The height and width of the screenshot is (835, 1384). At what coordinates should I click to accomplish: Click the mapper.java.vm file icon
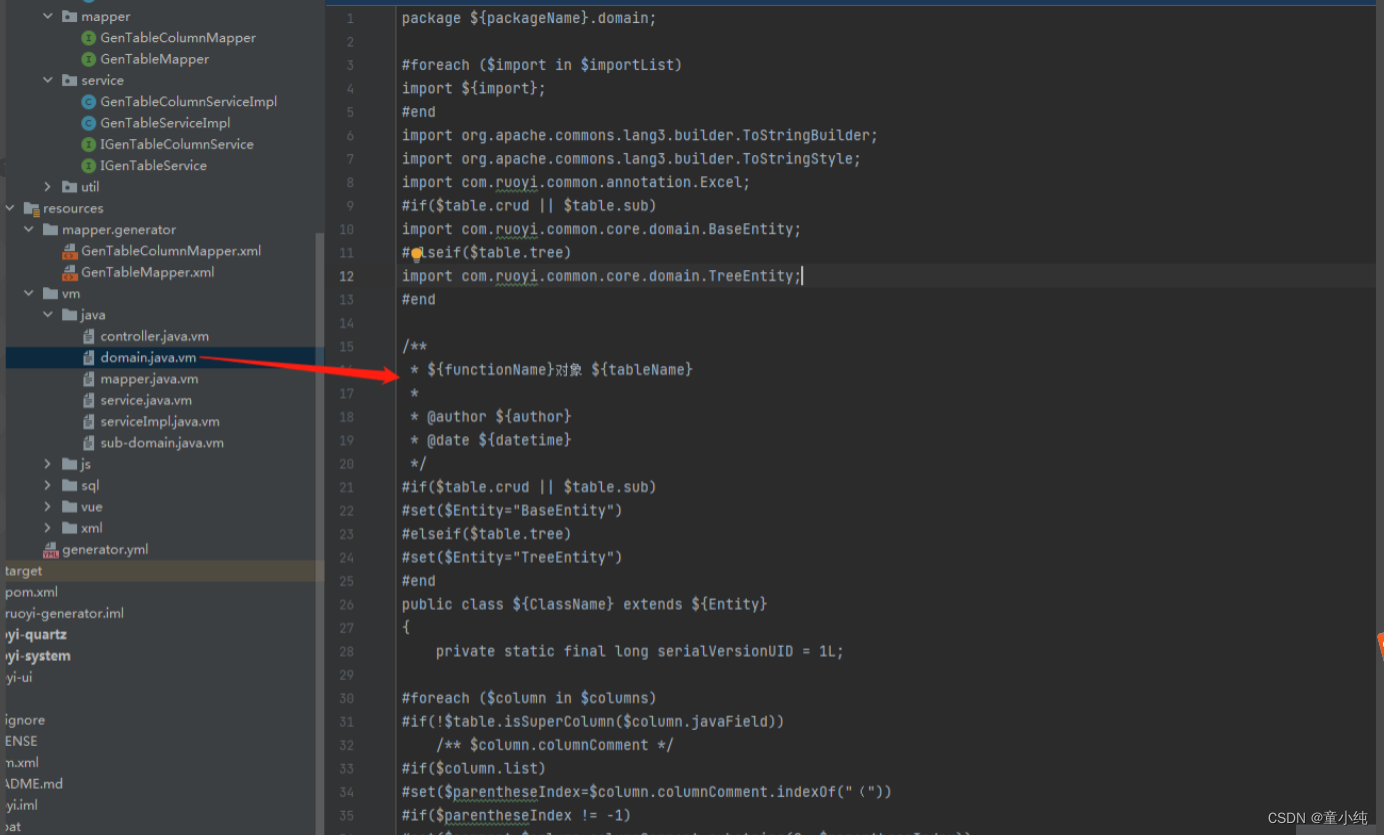(x=90, y=379)
